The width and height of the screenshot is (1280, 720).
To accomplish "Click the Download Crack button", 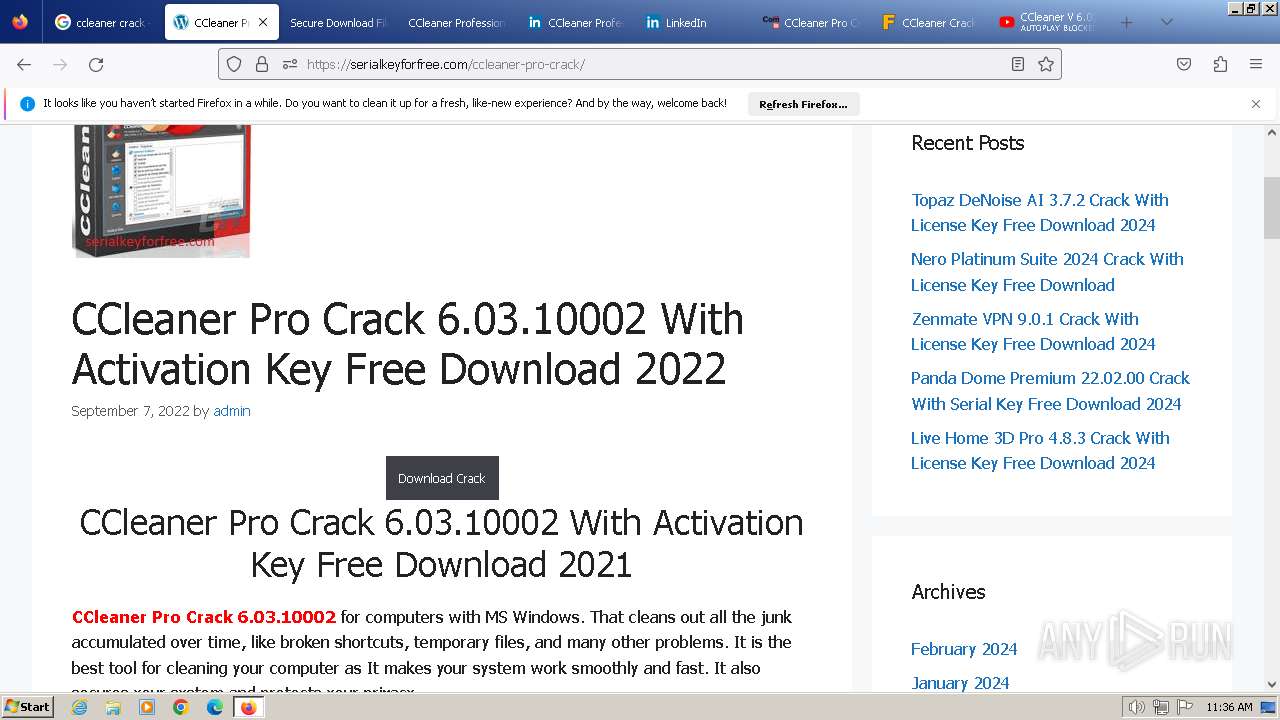I will (x=442, y=478).
